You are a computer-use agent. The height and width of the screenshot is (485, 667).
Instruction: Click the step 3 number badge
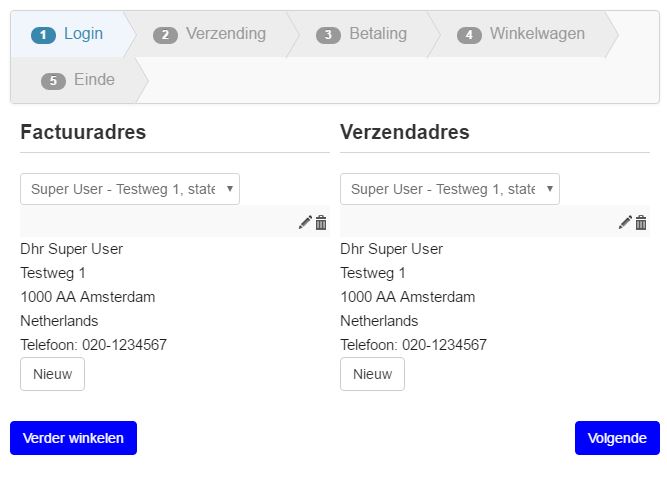click(x=328, y=35)
